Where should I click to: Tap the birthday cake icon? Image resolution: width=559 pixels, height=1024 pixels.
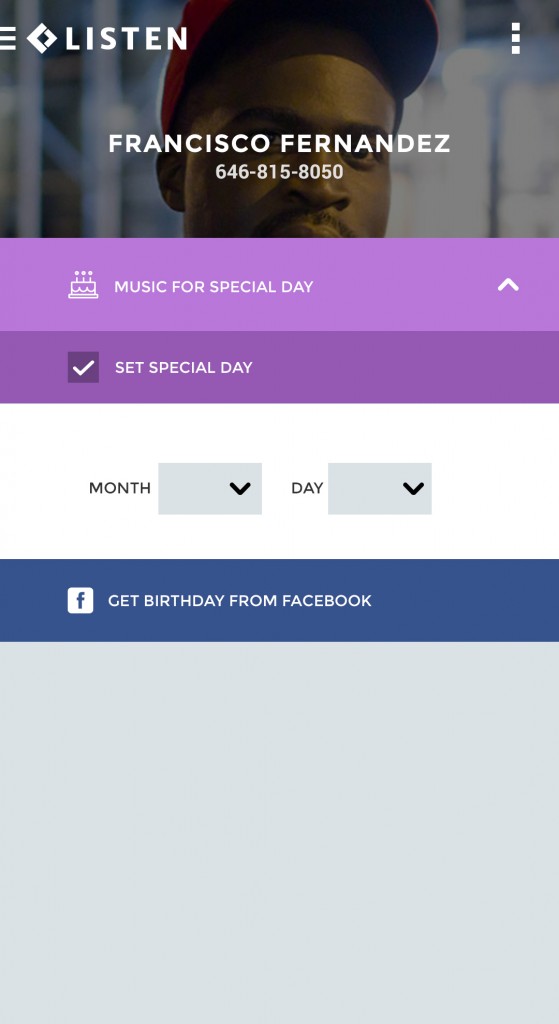[x=83, y=285]
